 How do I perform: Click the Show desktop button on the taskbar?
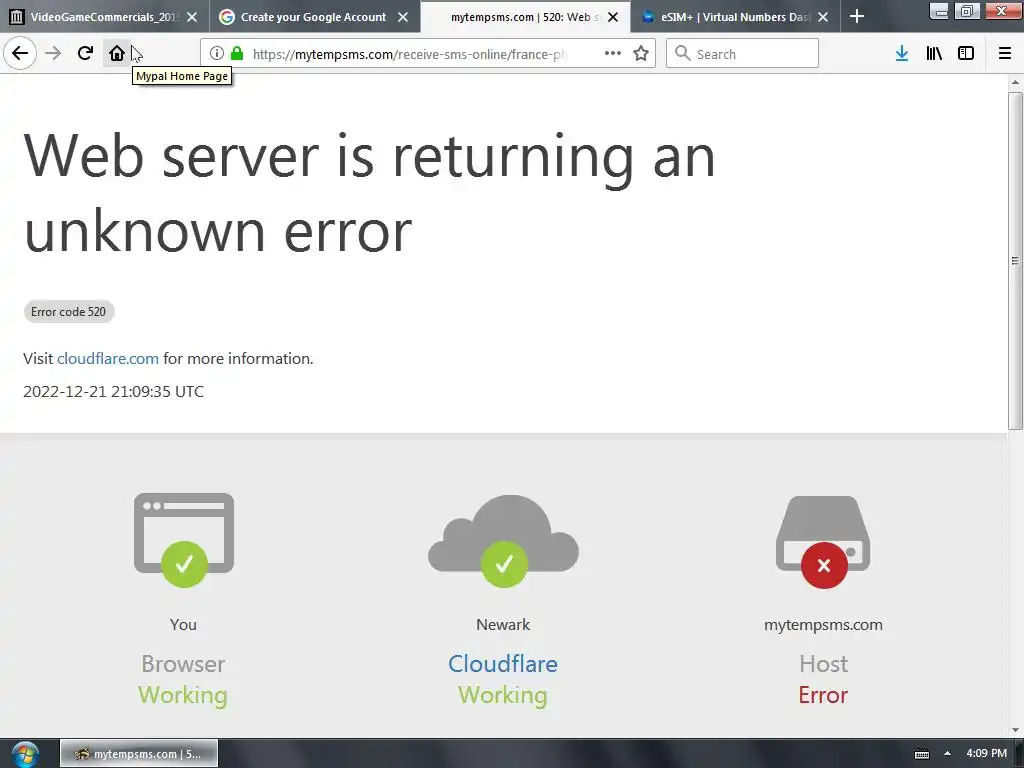(x=1019, y=754)
